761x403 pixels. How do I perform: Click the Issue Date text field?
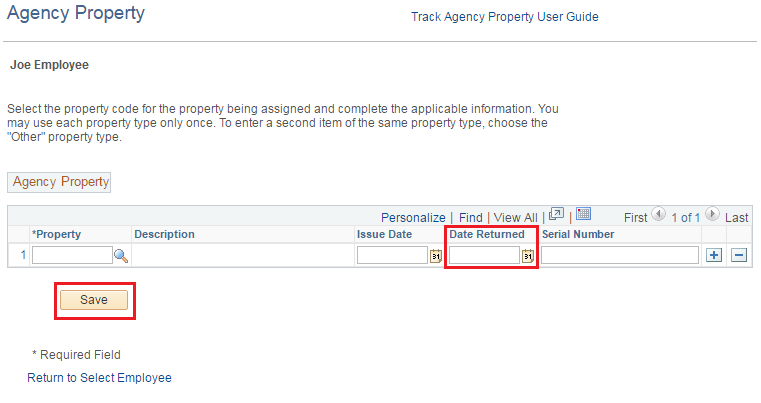pyautogui.click(x=392, y=256)
